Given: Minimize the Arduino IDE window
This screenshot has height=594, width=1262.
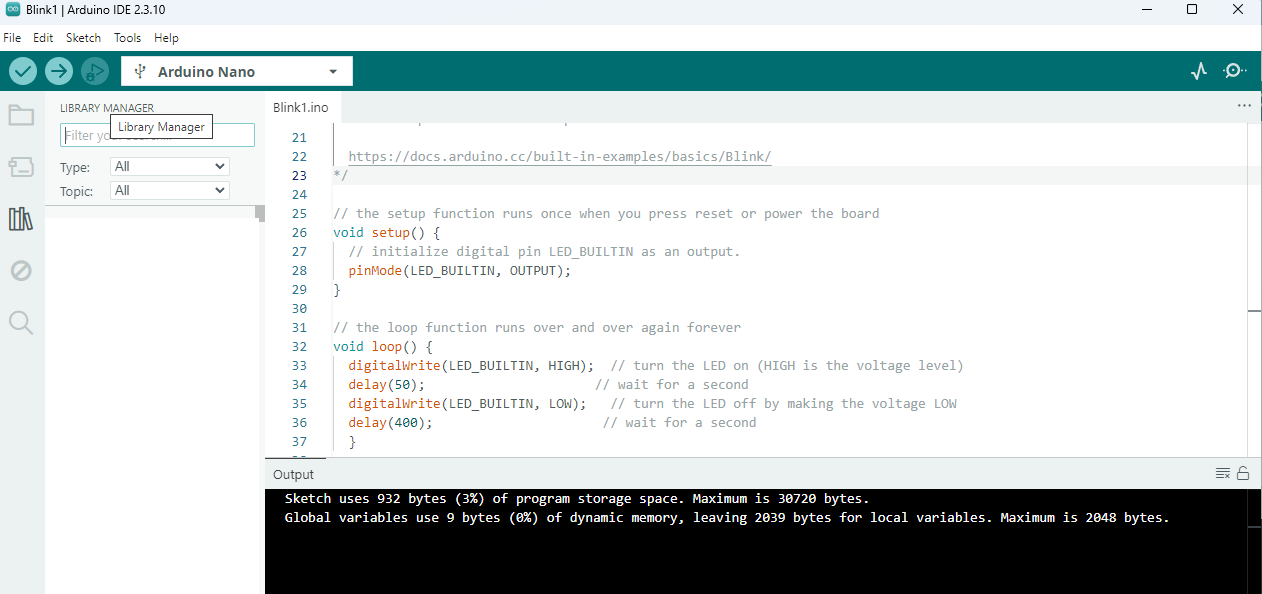Looking at the screenshot, I should (x=1146, y=10).
